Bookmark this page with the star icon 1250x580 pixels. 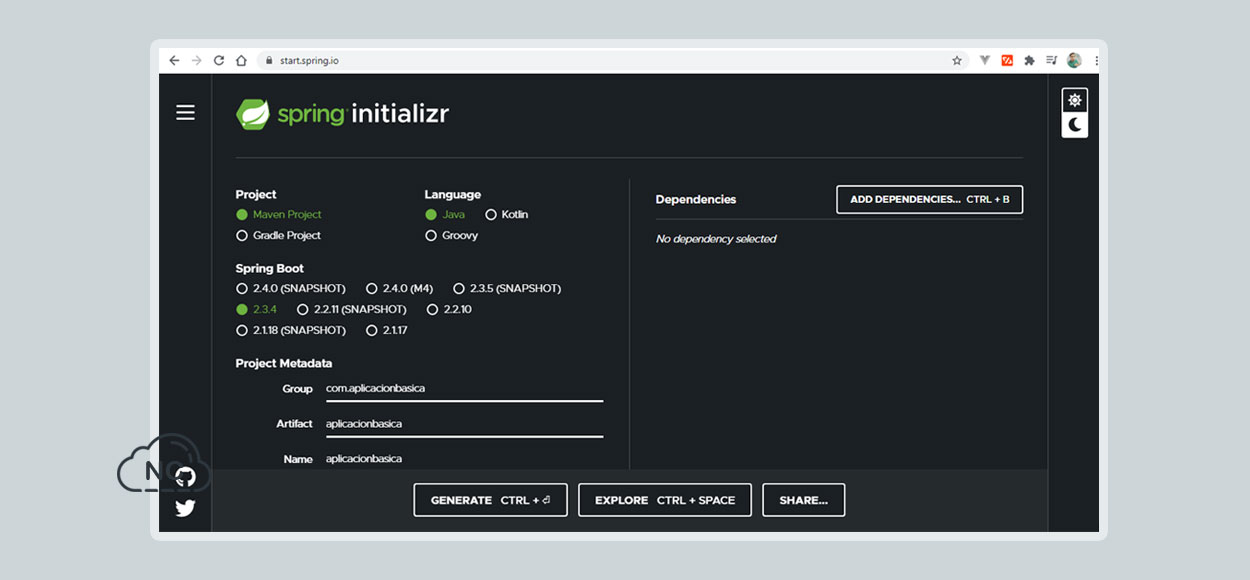[957, 60]
